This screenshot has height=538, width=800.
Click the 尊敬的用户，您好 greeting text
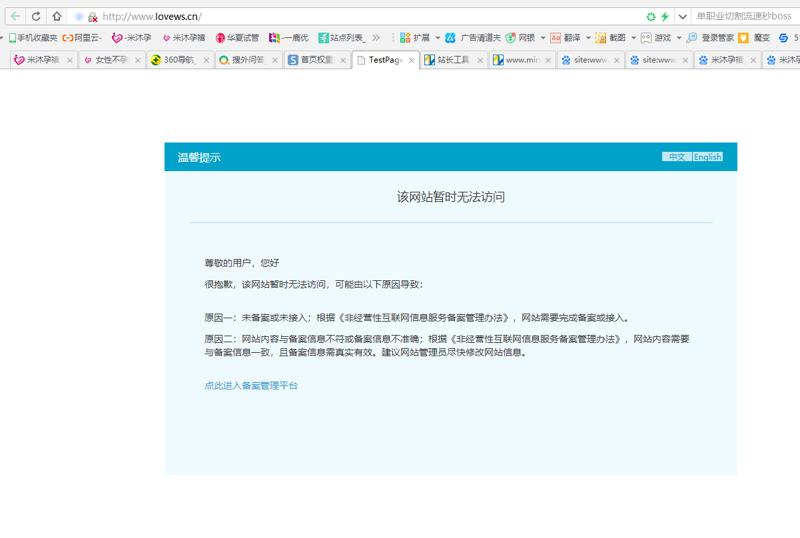click(242, 263)
